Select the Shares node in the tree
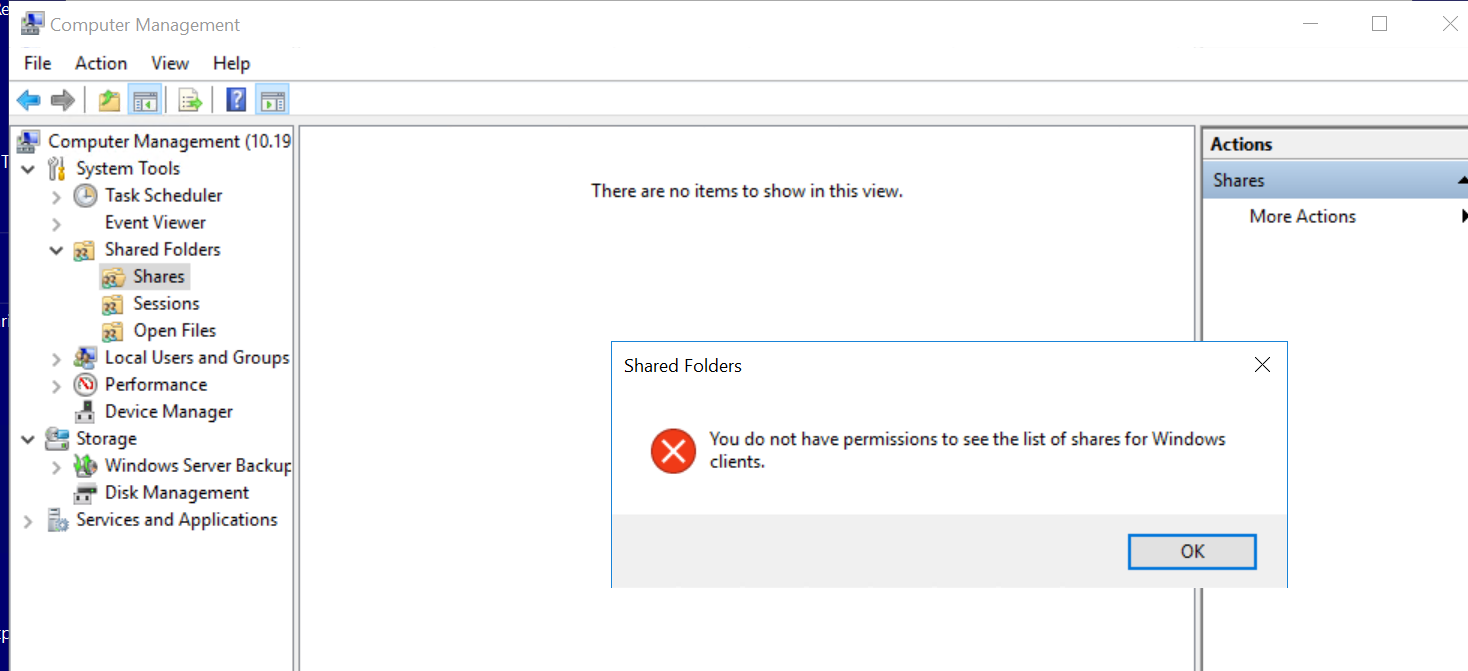This screenshot has height=671, width=1468. (158, 276)
